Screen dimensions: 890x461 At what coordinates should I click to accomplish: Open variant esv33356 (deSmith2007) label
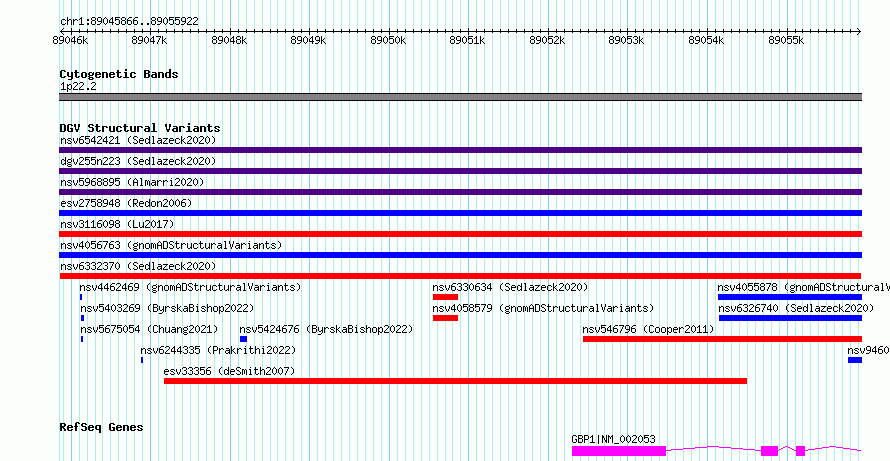coord(229,371)
